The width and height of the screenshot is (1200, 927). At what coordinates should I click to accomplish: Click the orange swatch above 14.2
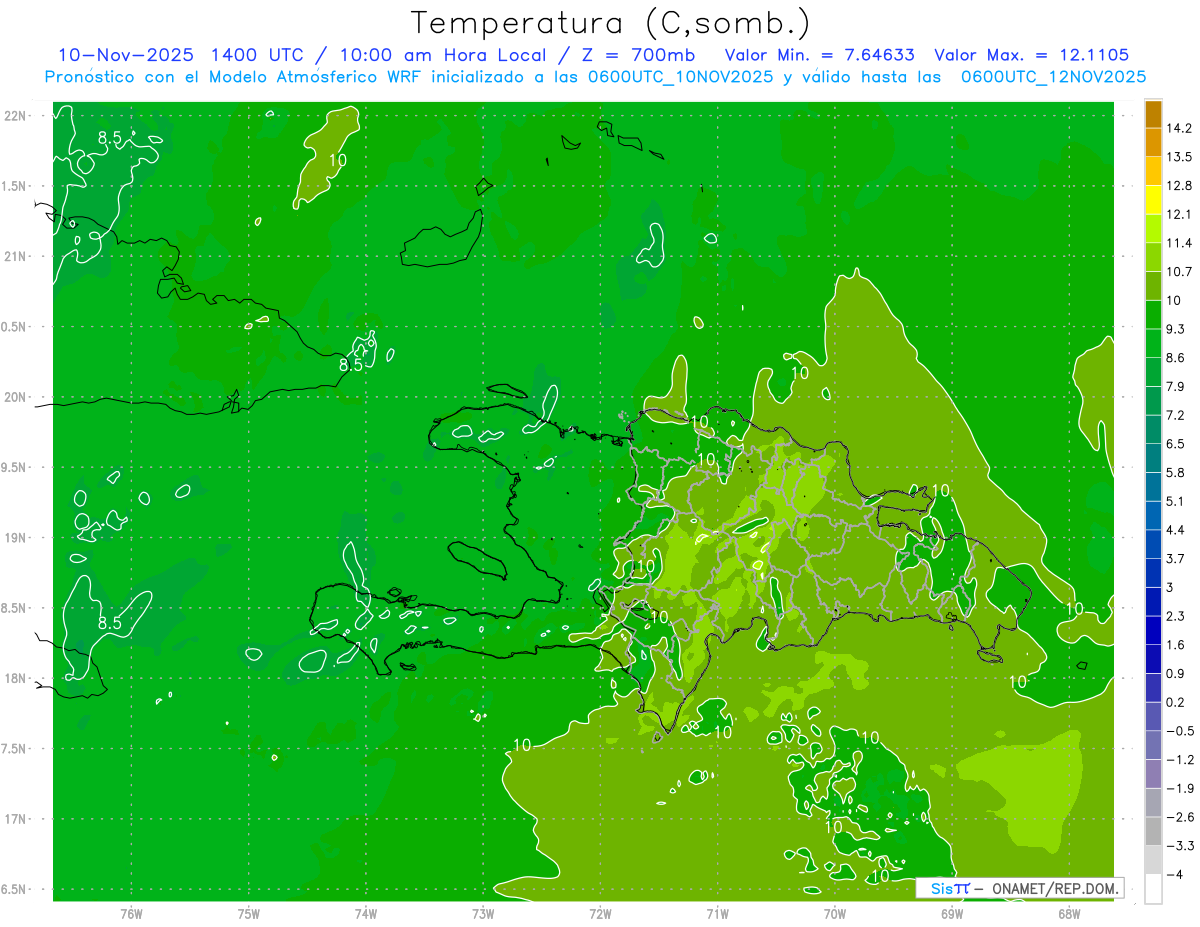coord(1153,115)
